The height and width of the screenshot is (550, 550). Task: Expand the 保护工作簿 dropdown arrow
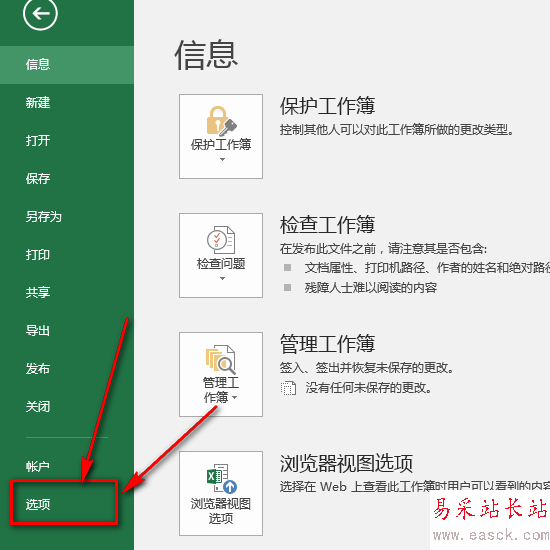tap(222, 160)
